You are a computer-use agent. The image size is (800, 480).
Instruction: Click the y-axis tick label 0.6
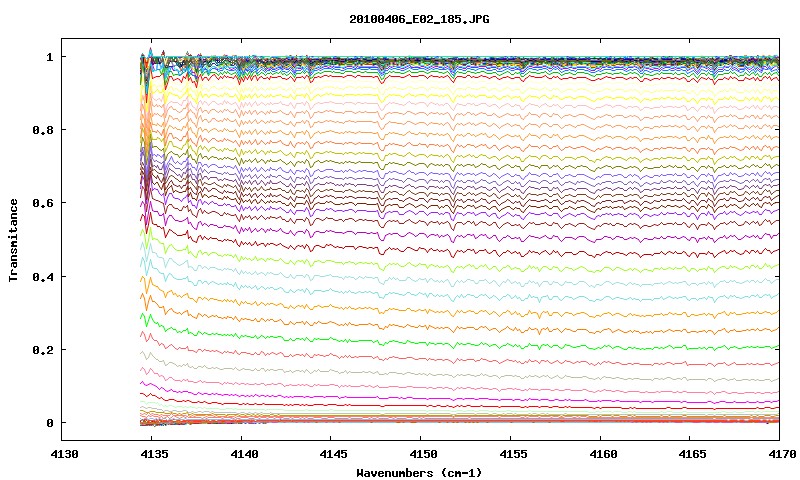tap(43, 203)
